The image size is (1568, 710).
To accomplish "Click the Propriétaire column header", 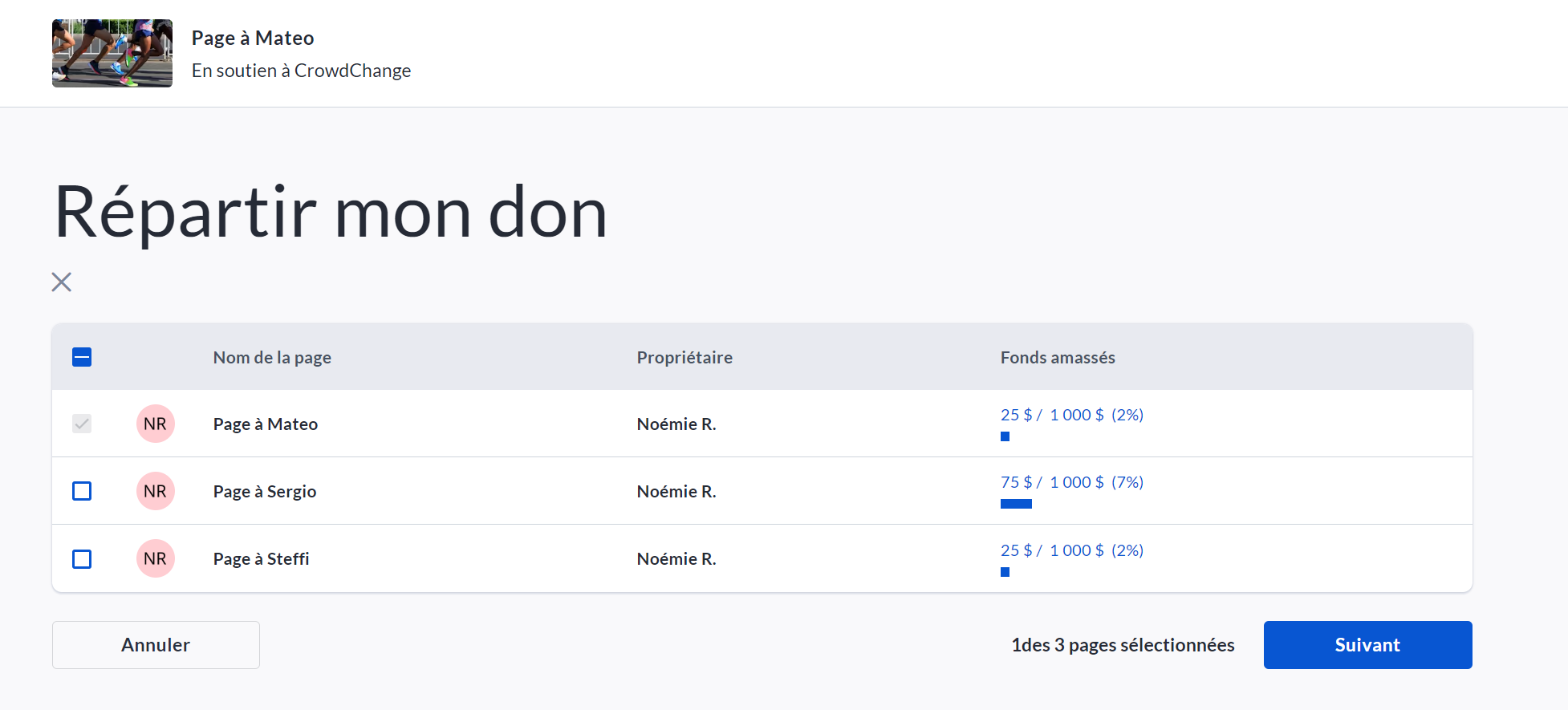I will pyautogui.click(x=684, y=357).
